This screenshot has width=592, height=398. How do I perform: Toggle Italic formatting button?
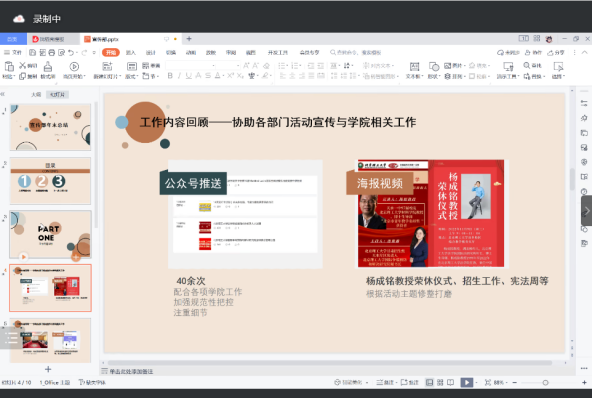tap(179, 76)
